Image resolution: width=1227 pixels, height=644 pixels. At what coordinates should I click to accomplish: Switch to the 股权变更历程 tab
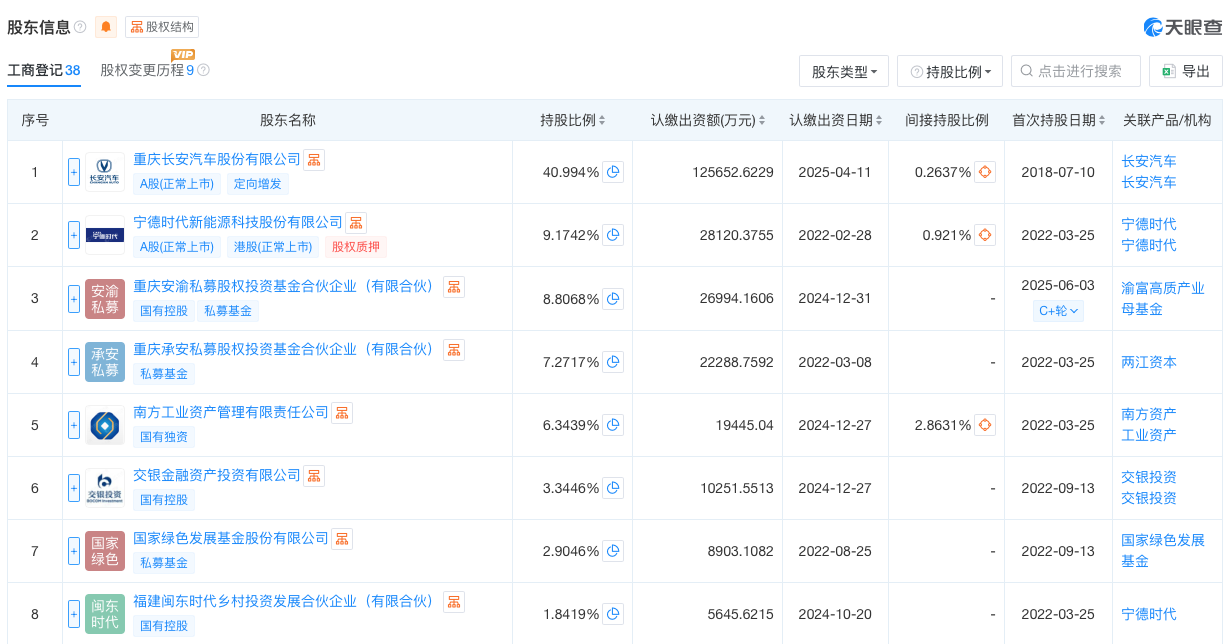[x=147, y=70]
